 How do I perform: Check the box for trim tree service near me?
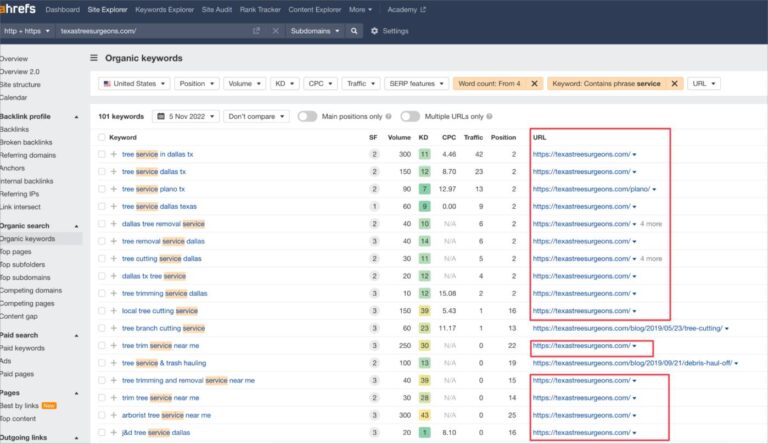(x=101, y=397)
